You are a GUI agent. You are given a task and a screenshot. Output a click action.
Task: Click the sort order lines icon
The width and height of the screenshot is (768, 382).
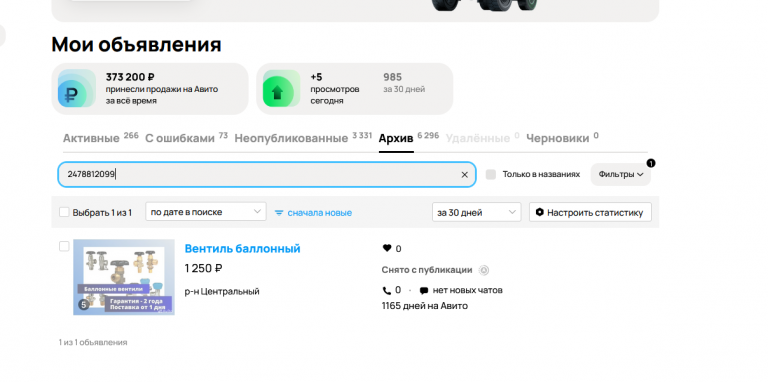tap(279, 213)
